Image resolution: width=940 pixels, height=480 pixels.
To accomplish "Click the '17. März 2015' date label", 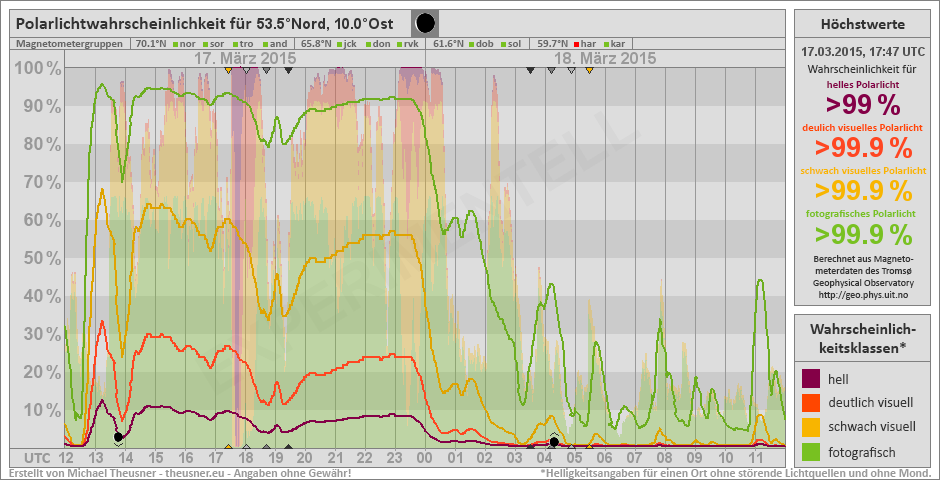I will [244, 58].
